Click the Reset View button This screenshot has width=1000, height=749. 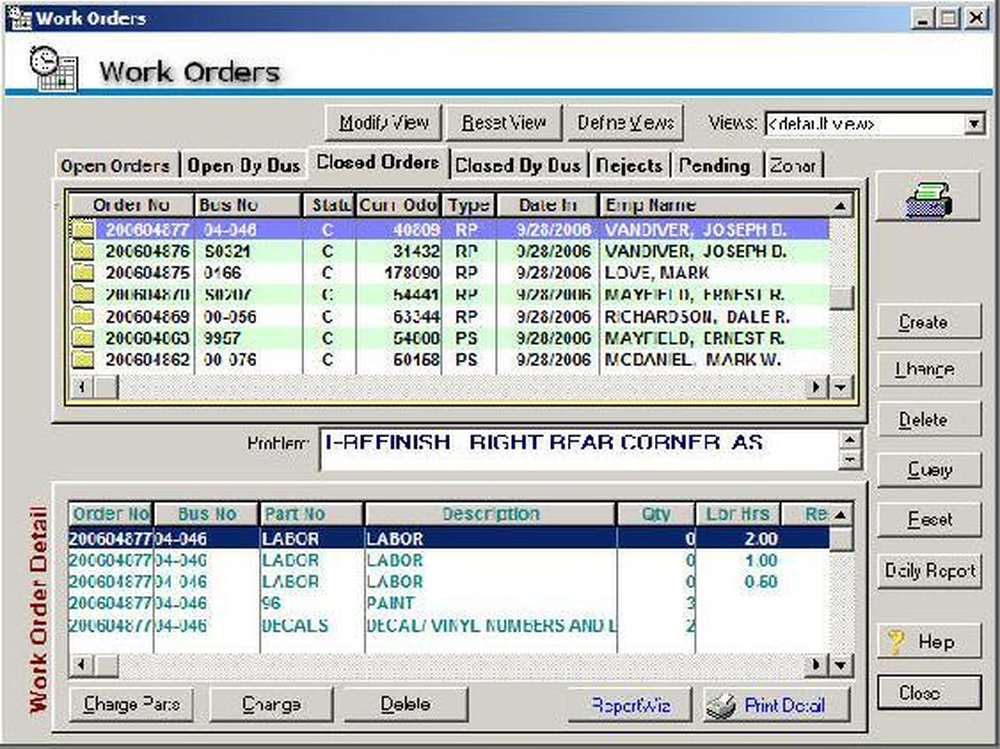point(504,122)
